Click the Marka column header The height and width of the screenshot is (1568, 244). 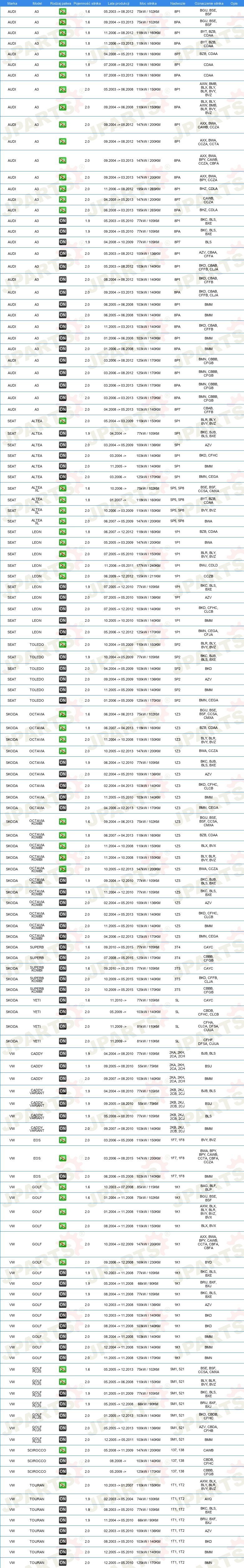point(12,3)
